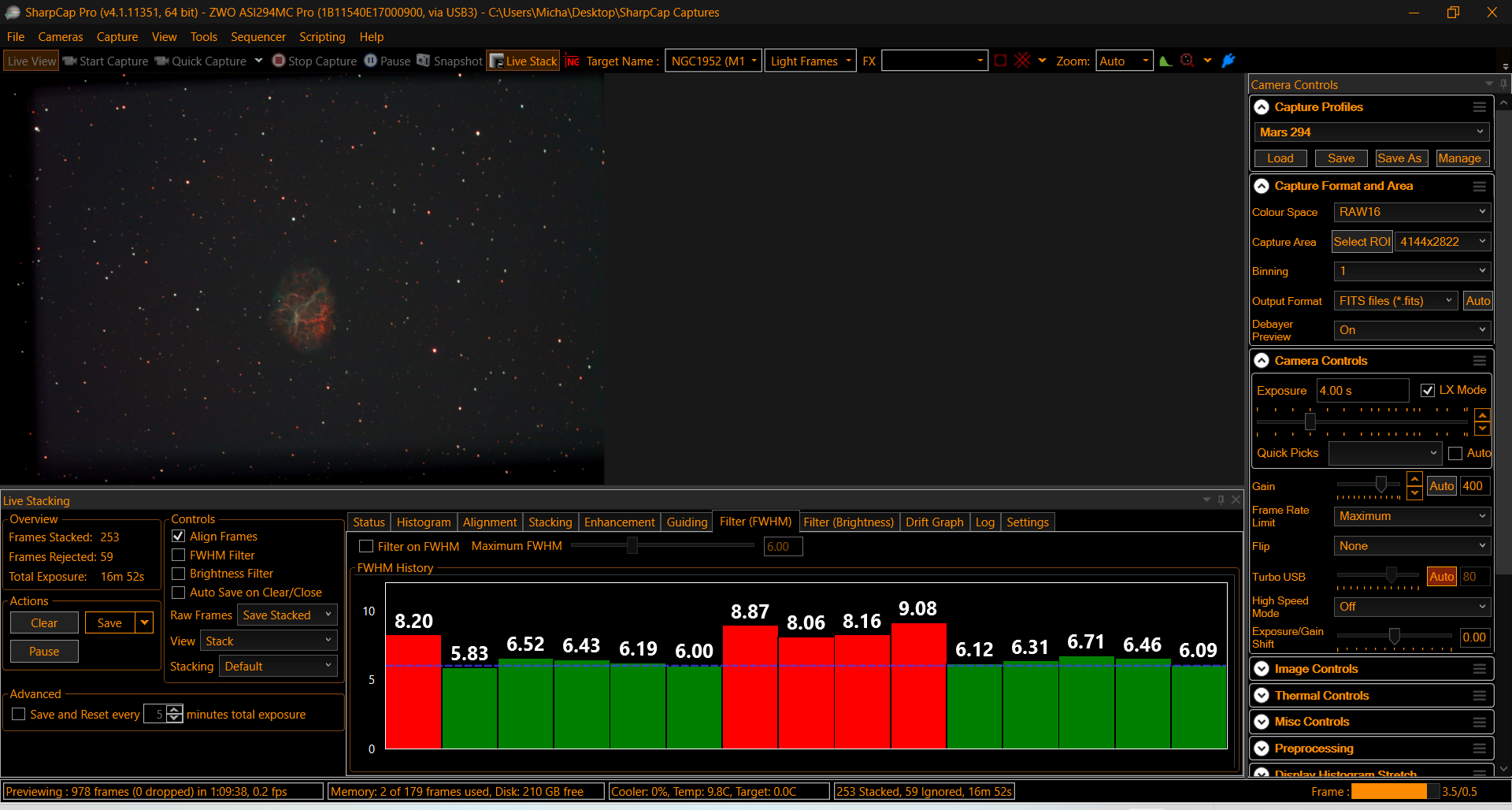
Task: Open Light Frames type dropdown
Action: tap(810, 61)
